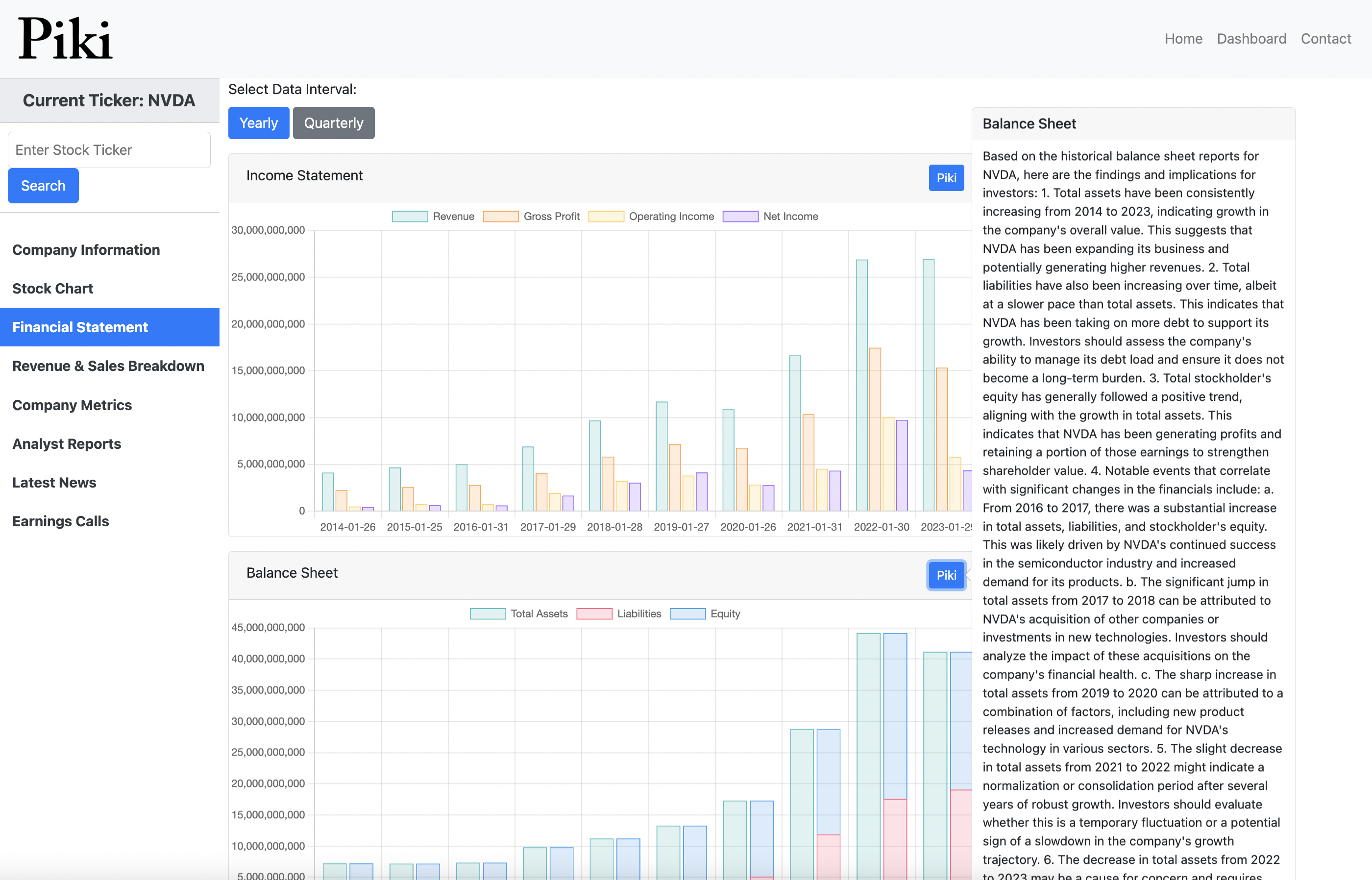
Task: Click the 30,000,000,000 axis label
Action: pyautogui.click(x=268, y=230)
